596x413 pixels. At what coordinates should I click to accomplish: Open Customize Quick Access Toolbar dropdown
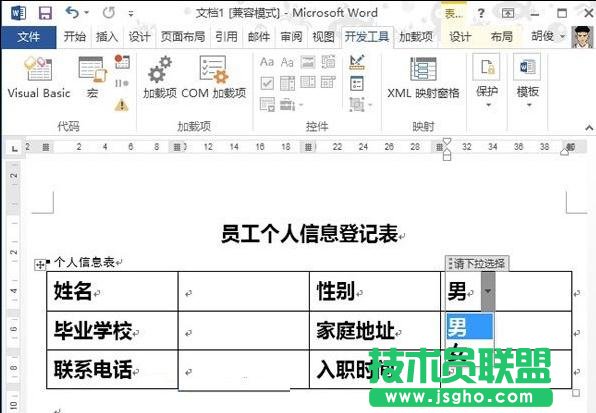click(x=131, y=14)
